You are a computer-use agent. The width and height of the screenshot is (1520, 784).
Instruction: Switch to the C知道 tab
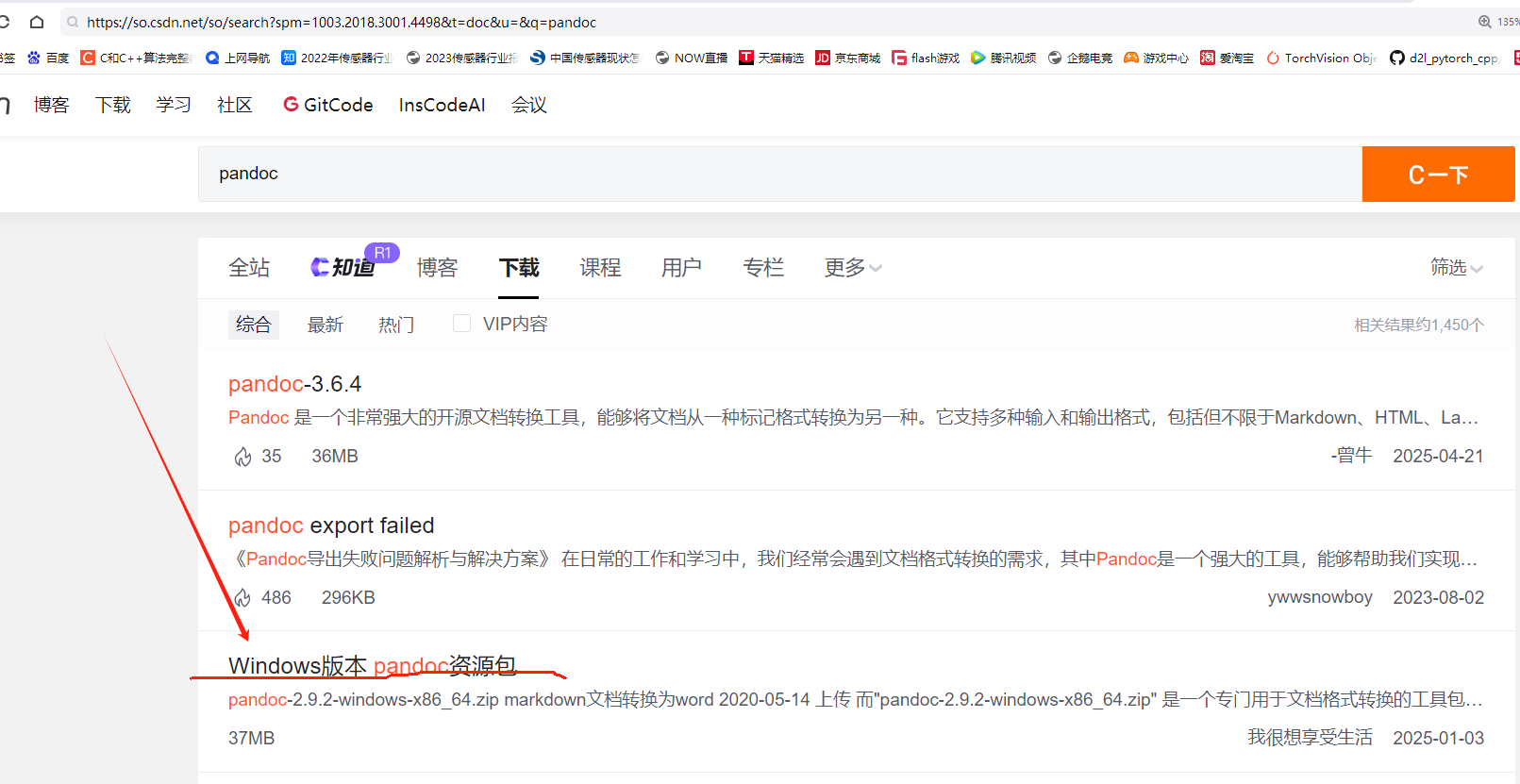point(343,267)
